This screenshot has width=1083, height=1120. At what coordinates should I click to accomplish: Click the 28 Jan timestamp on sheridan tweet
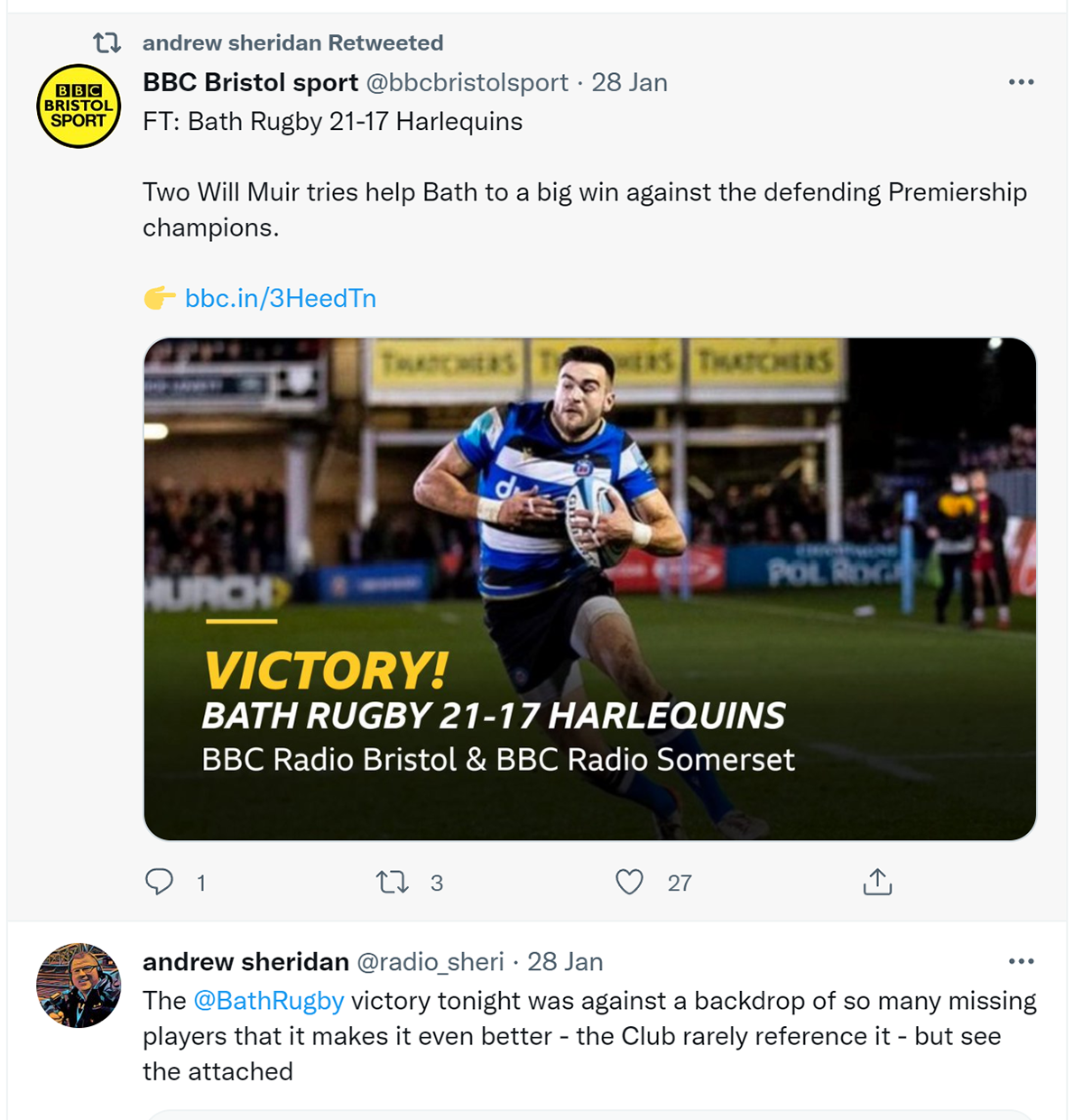point(565,961)
